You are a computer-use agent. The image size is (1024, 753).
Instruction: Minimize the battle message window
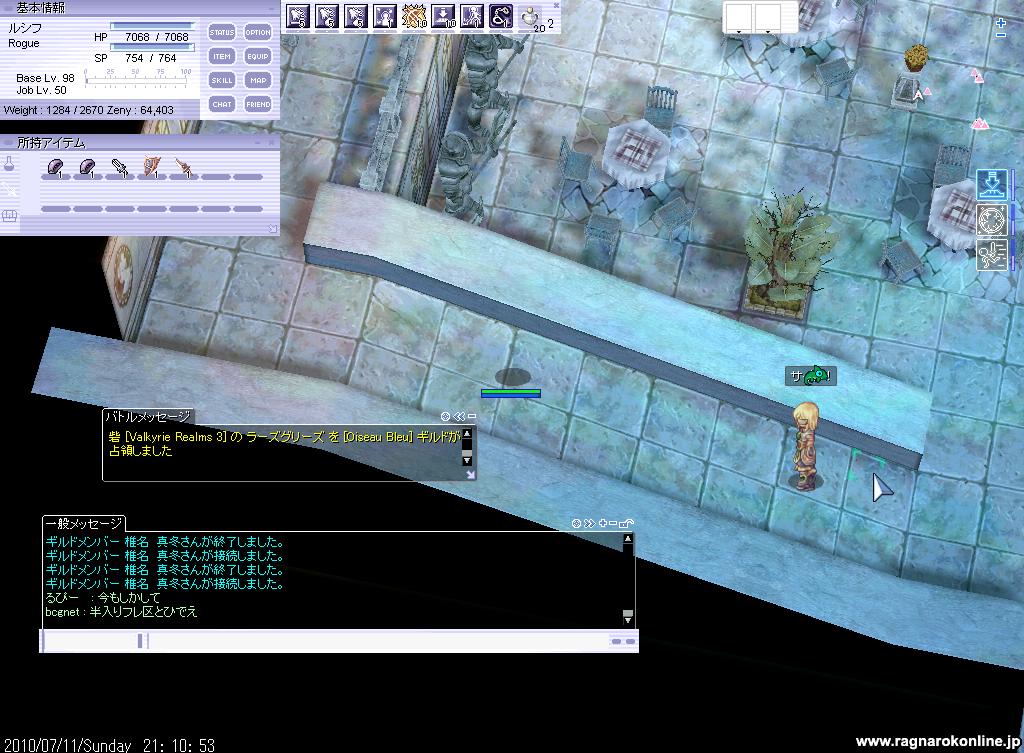472,416
